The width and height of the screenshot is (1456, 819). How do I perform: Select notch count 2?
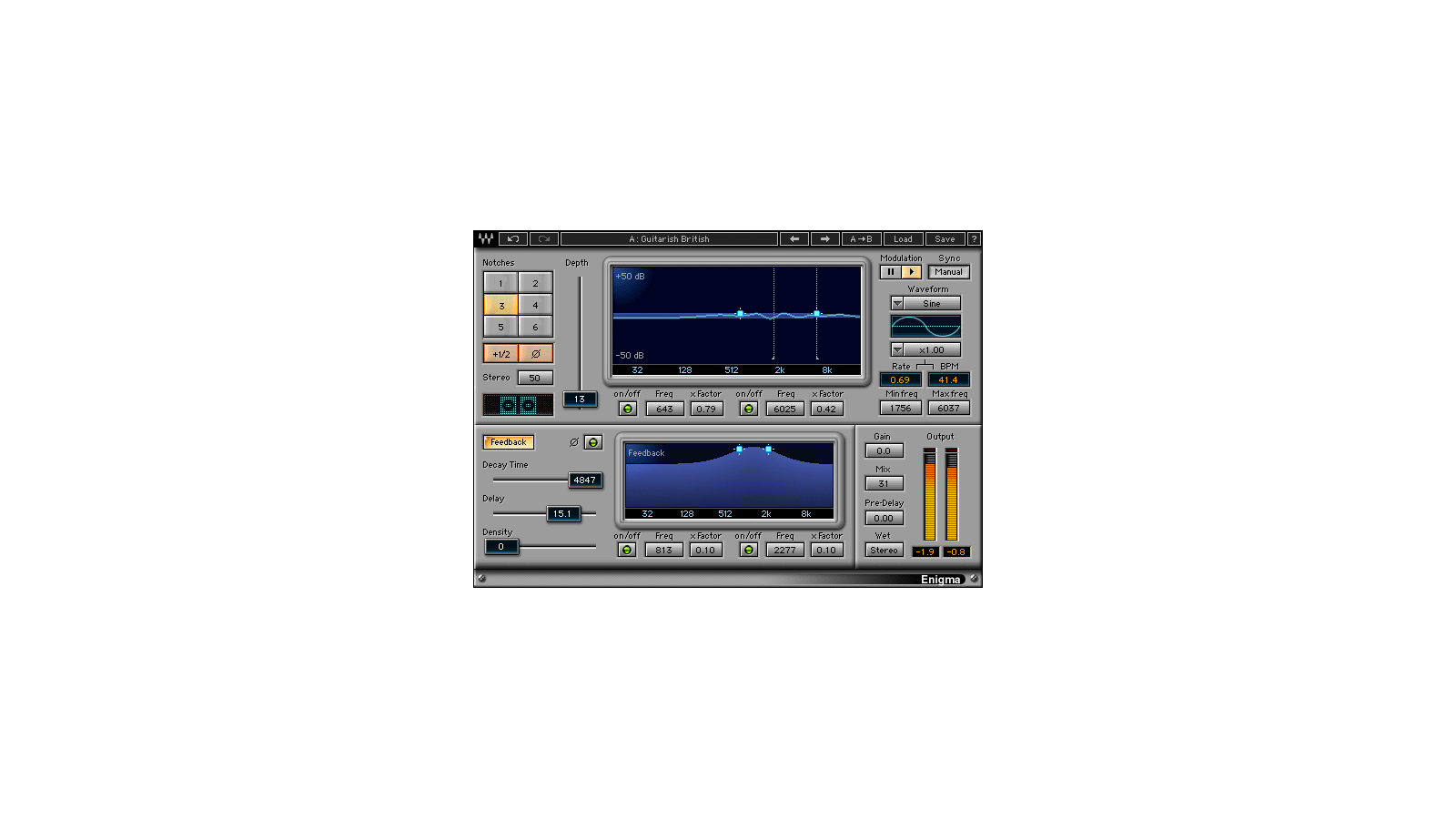point(535,283)
